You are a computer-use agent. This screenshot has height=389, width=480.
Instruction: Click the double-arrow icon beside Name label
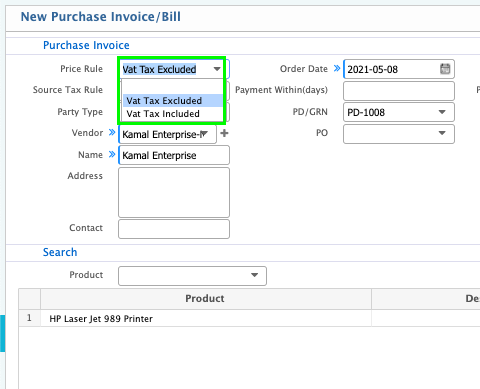(x=112, y=154)
